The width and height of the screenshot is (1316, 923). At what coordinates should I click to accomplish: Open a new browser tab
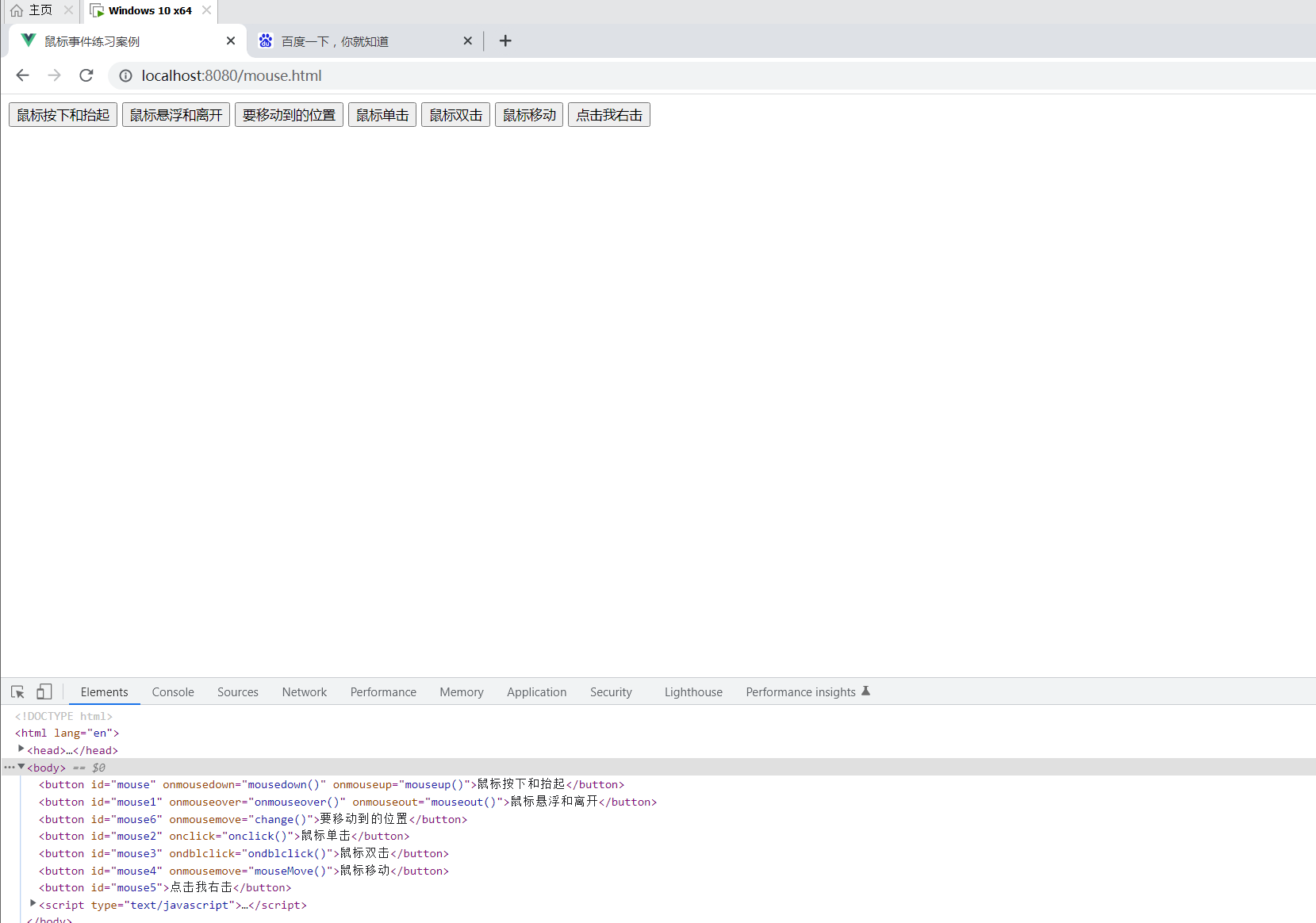click(505, 40)
